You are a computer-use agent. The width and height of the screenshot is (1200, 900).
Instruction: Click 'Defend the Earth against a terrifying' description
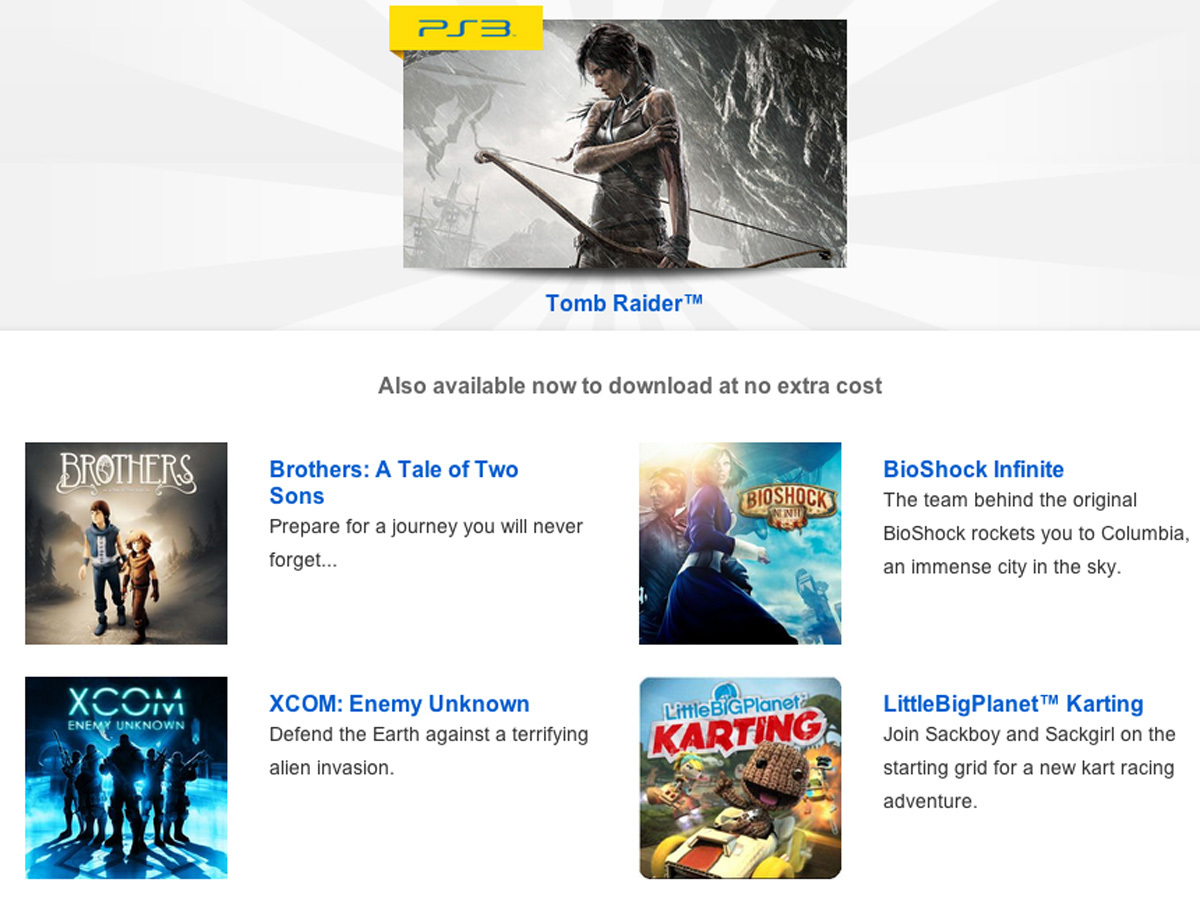tap(428, 751)
